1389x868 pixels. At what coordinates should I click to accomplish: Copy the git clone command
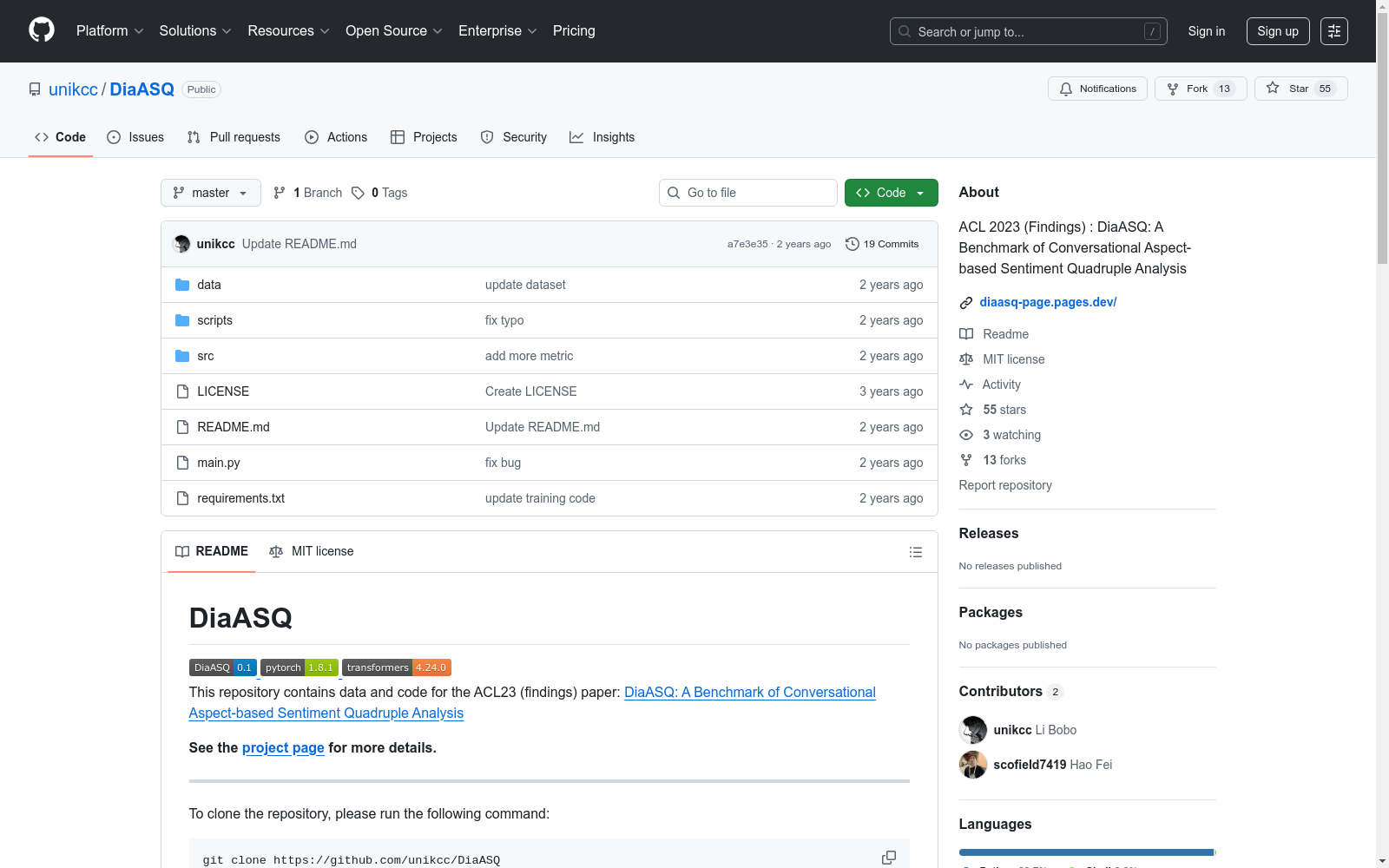889,858
